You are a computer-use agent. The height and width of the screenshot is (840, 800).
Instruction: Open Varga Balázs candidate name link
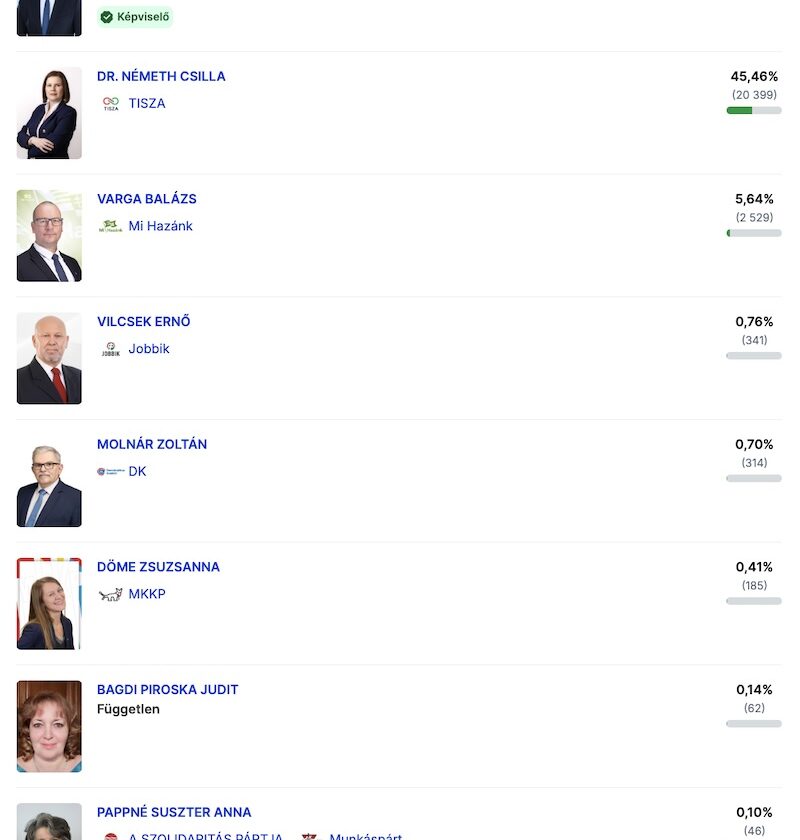point(147,199)
